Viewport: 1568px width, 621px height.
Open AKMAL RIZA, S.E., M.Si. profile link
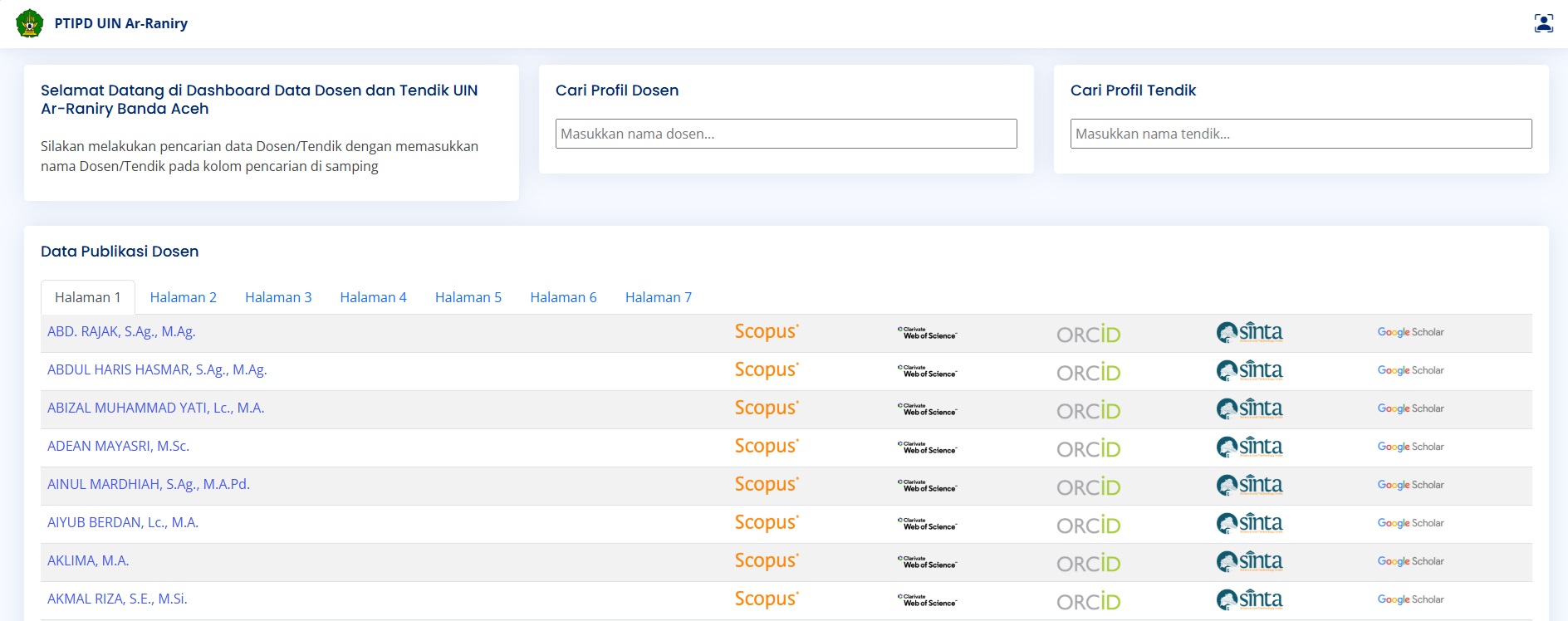click(117, 599)
